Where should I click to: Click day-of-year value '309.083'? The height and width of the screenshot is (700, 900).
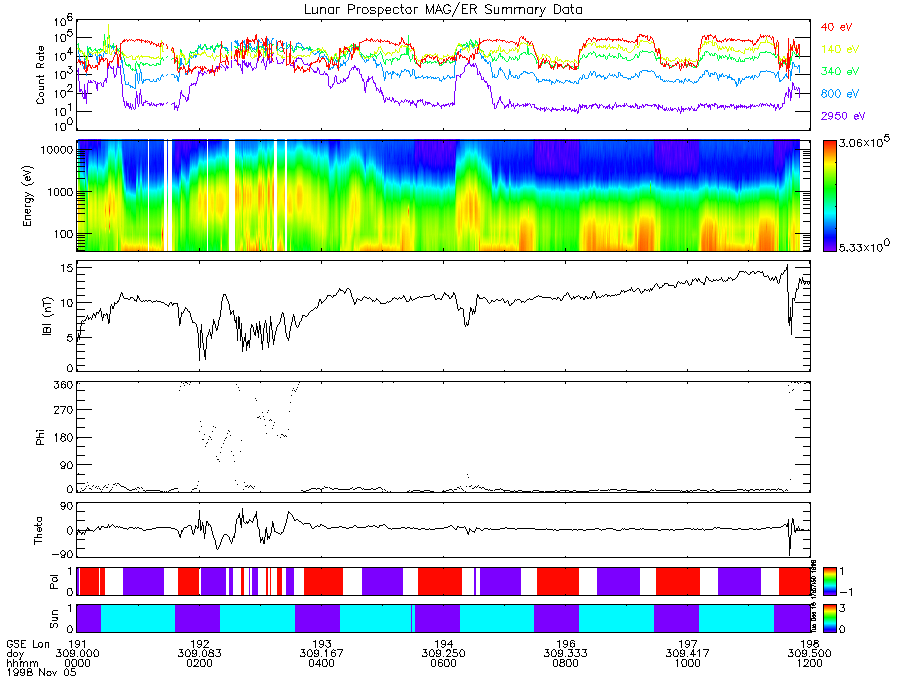pos(199,654)
